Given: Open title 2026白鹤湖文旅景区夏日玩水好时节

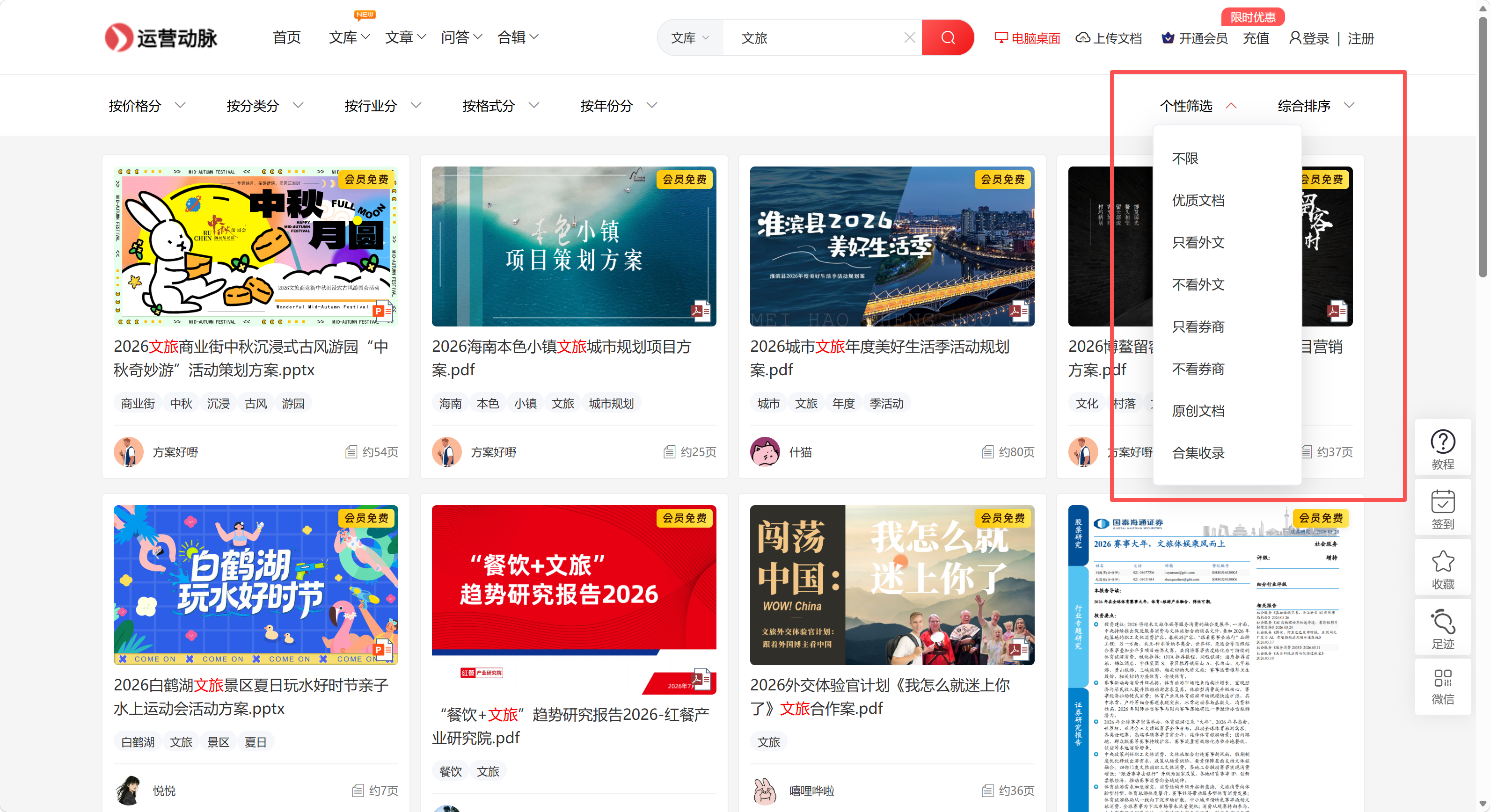Looking at the screenshot, I should click(251, 697).
